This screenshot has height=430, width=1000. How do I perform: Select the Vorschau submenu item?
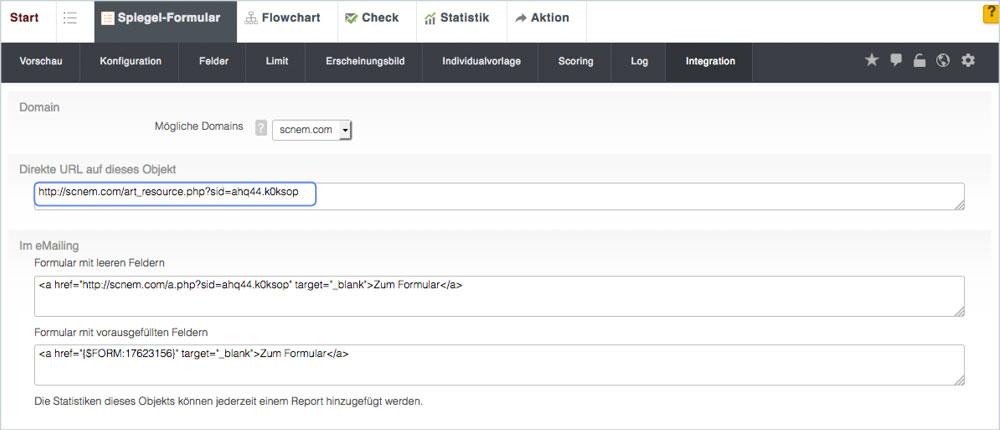pyautogui.click(x=41, y=61)
